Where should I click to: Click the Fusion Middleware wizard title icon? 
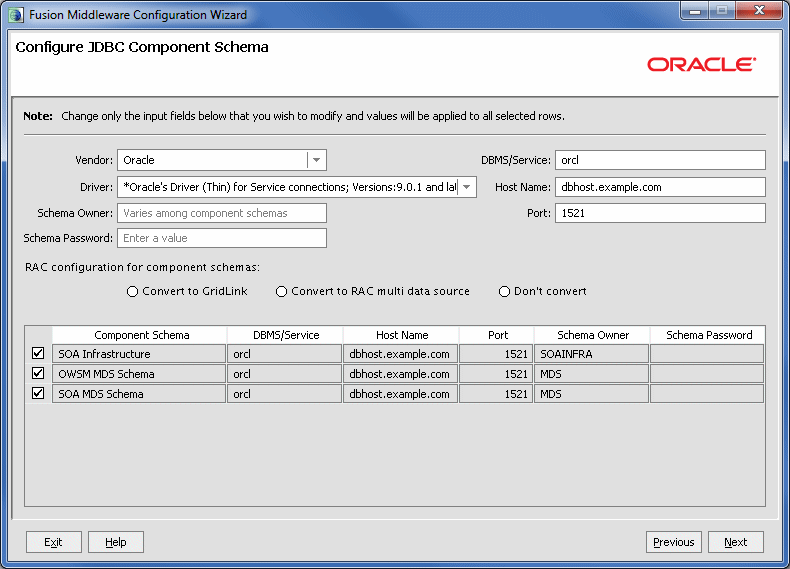click(x=16, y=15)
